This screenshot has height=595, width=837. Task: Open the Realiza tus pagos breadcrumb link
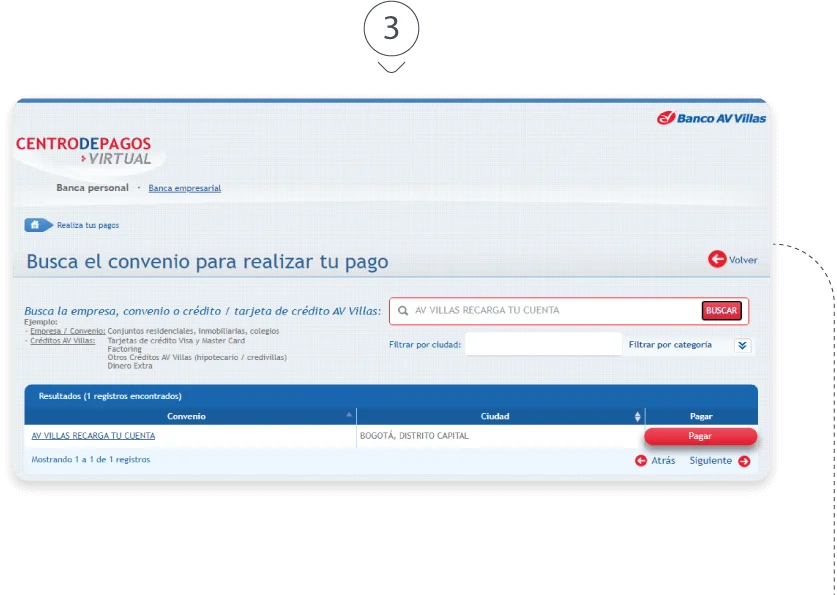click(x=88, y=225)
